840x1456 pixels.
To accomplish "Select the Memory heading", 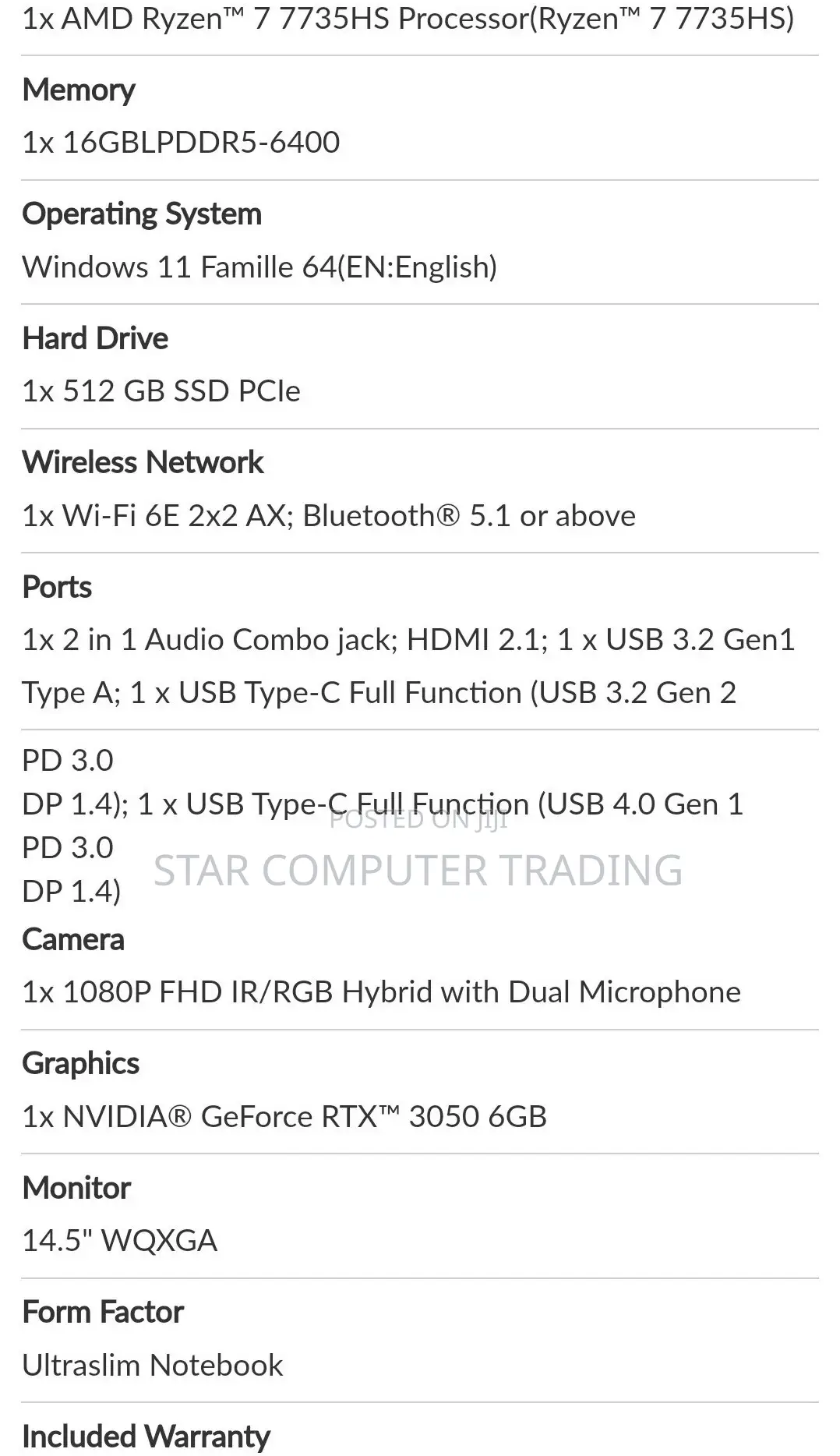I will 79,90.
